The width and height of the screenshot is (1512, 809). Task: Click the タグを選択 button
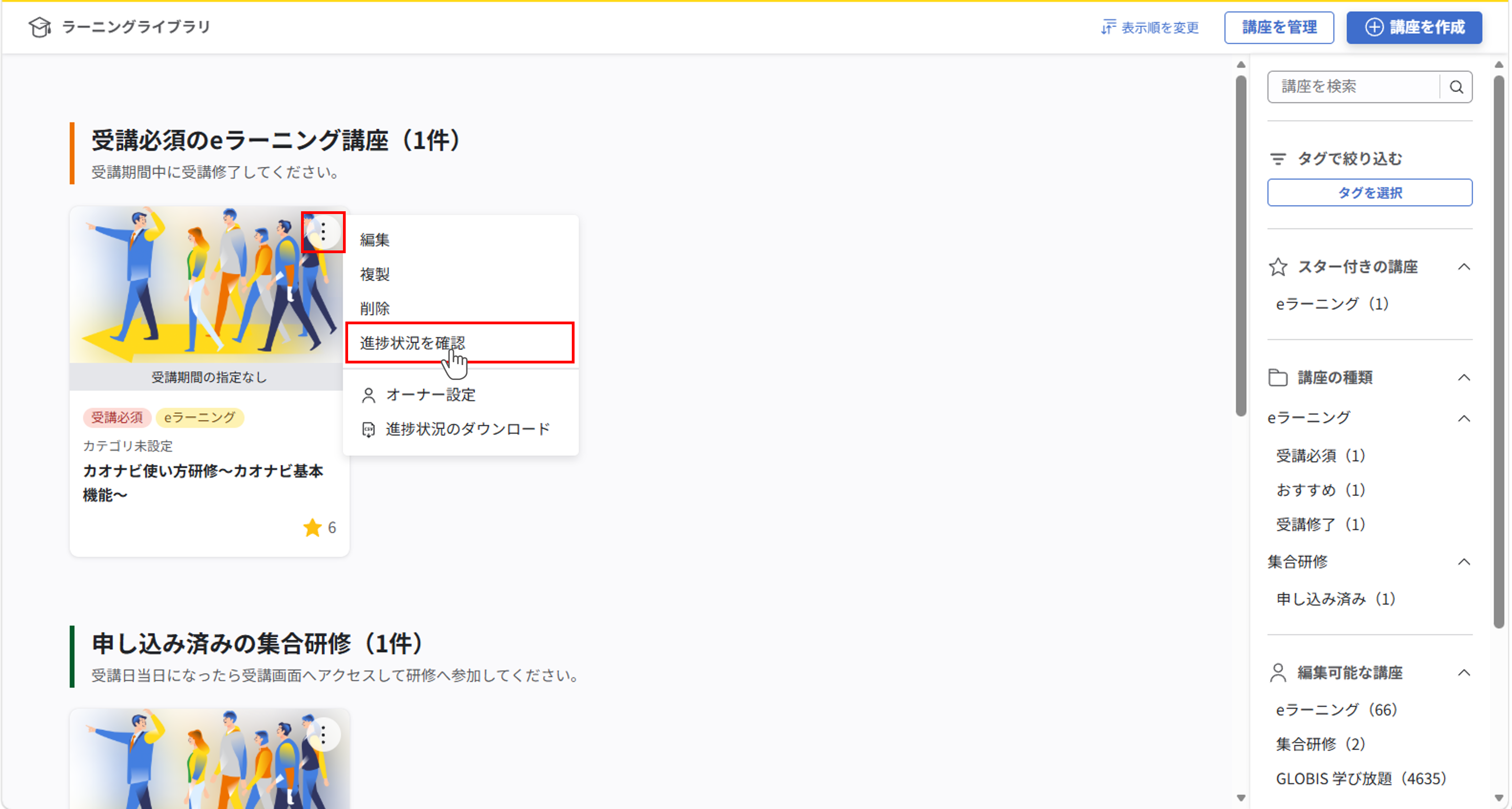coord(1369,192)
